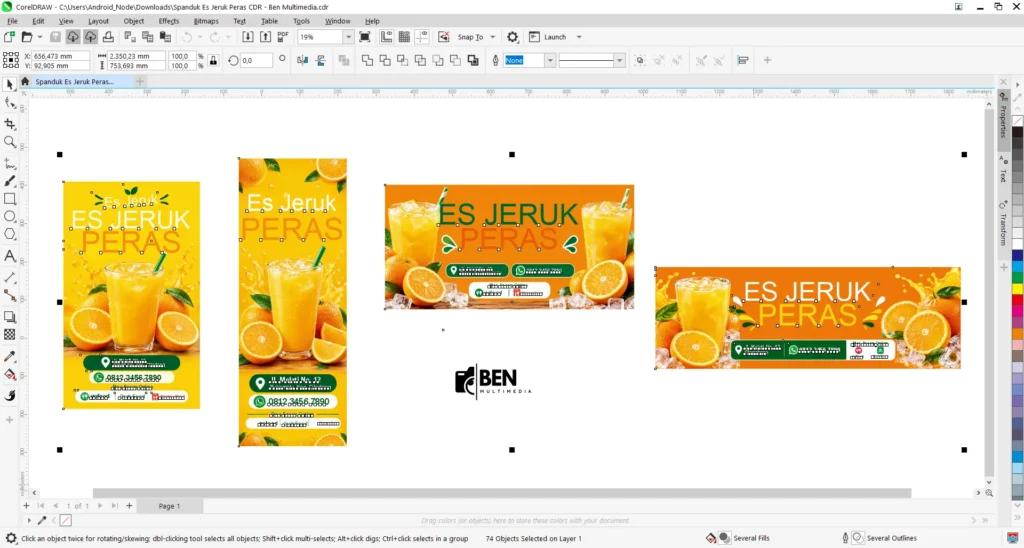Viewport: 1024px width, 548px height.
Task: Mirror selection vertically
Action: tap(321, 60)
